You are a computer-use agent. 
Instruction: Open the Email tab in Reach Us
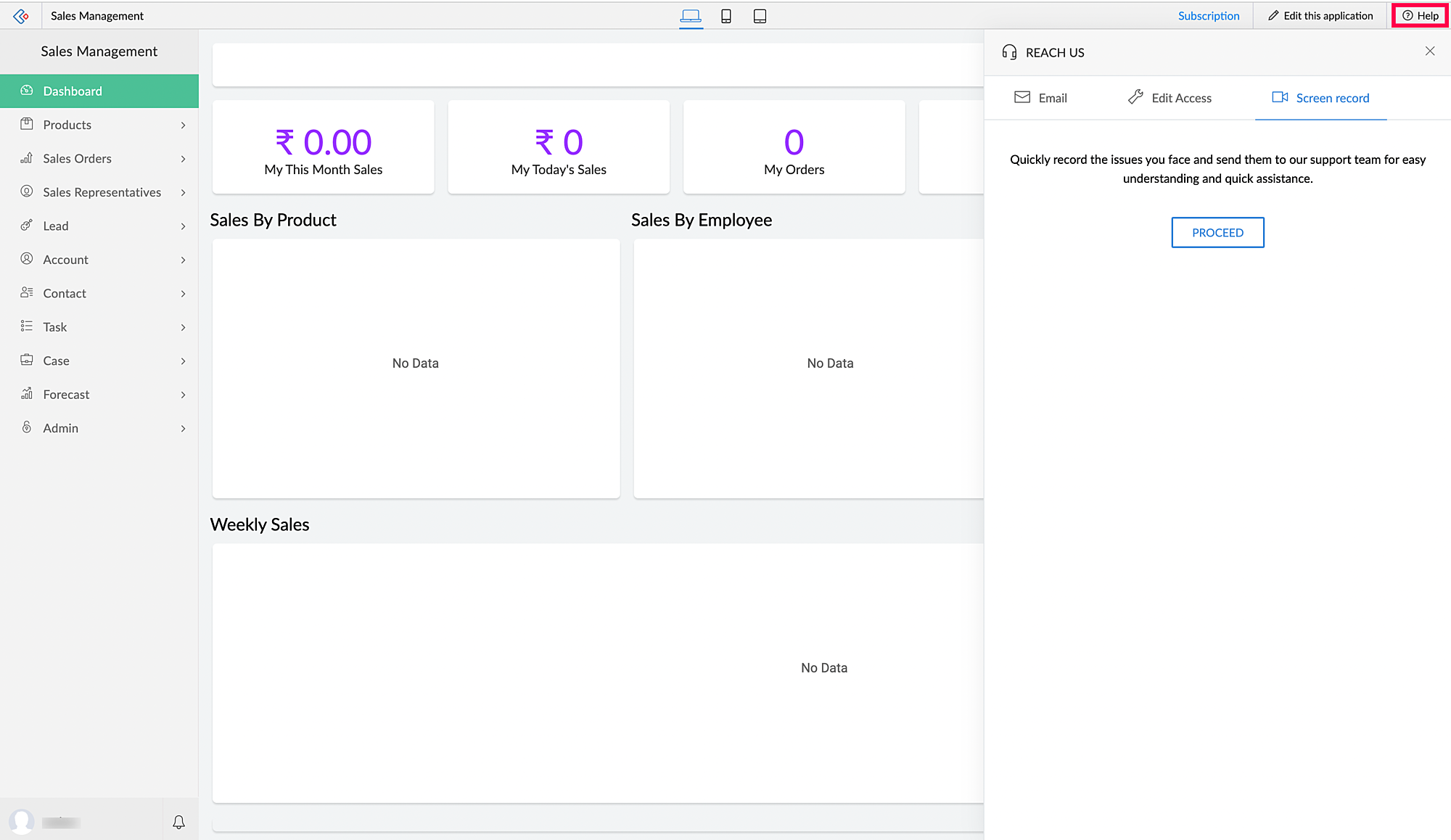[1040, 98]
